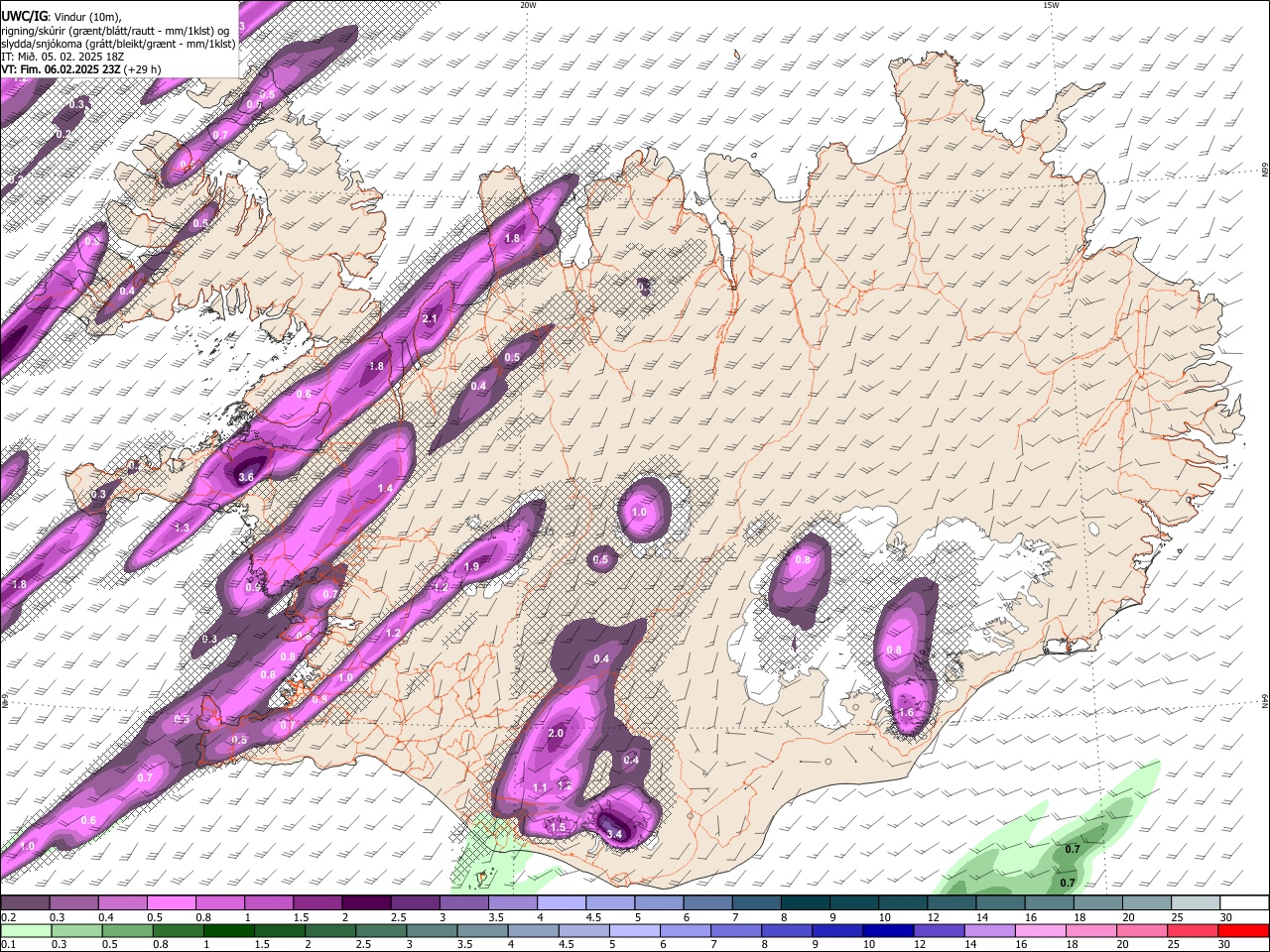Click the UWC/IG Vindur (10m) title text

pos(62,16)
